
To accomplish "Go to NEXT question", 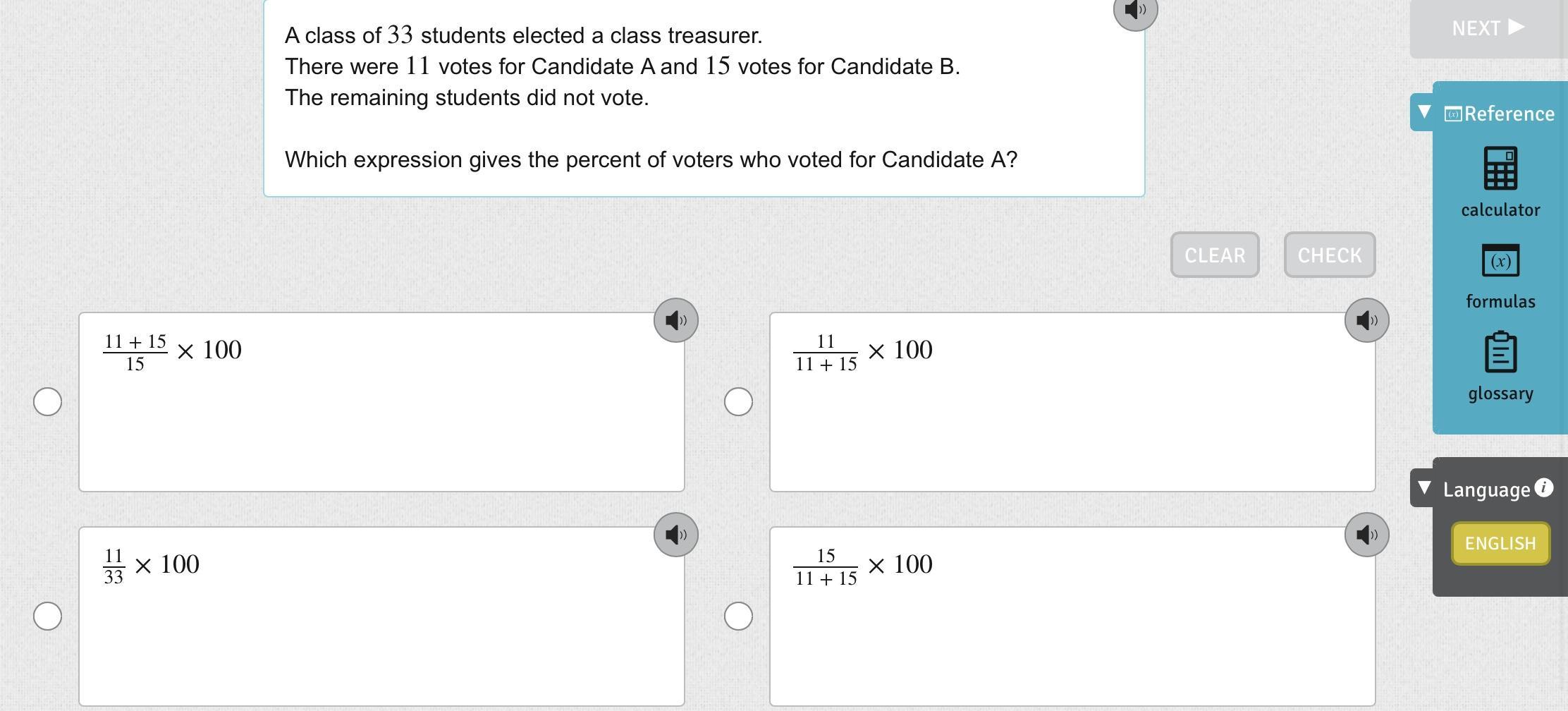I will 1488,28.
